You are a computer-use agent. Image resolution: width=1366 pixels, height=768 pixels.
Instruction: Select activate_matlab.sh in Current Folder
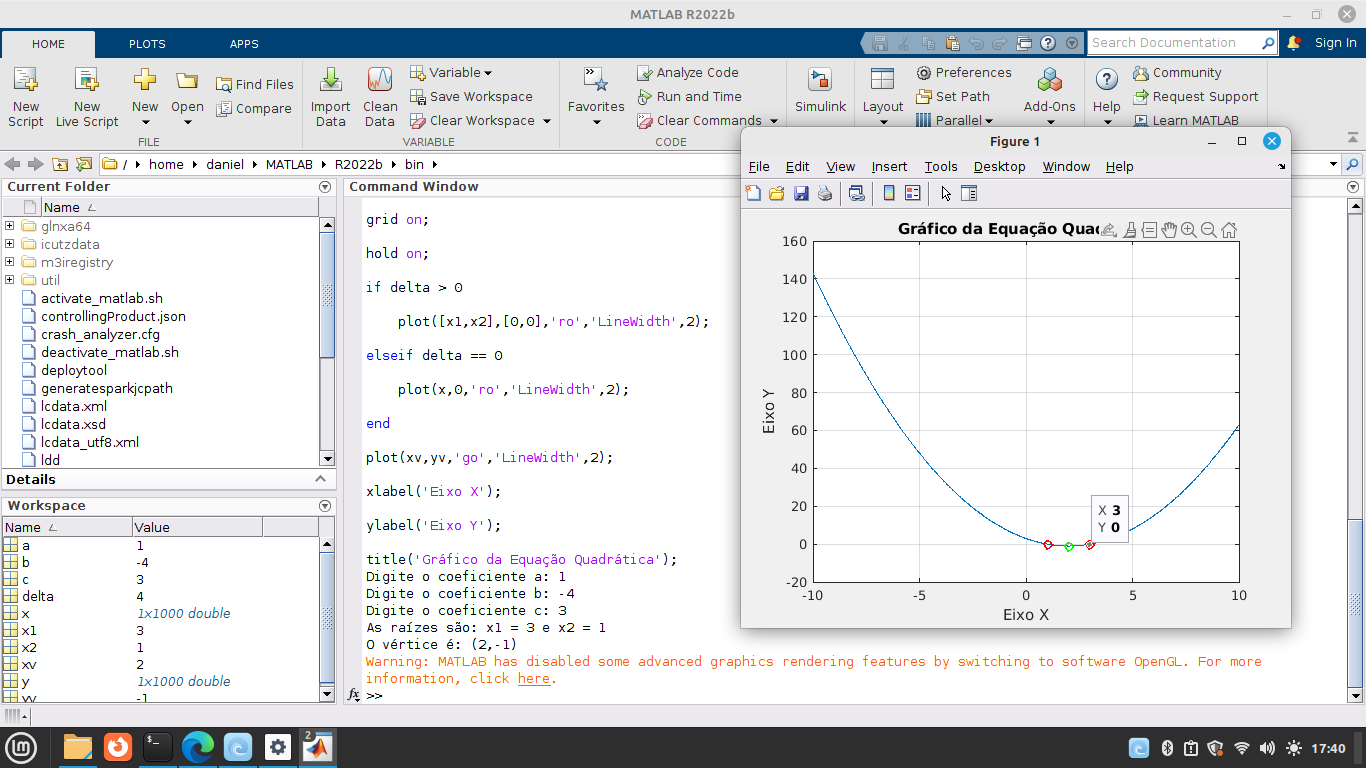pyautogui.click(x=102, y=298)
